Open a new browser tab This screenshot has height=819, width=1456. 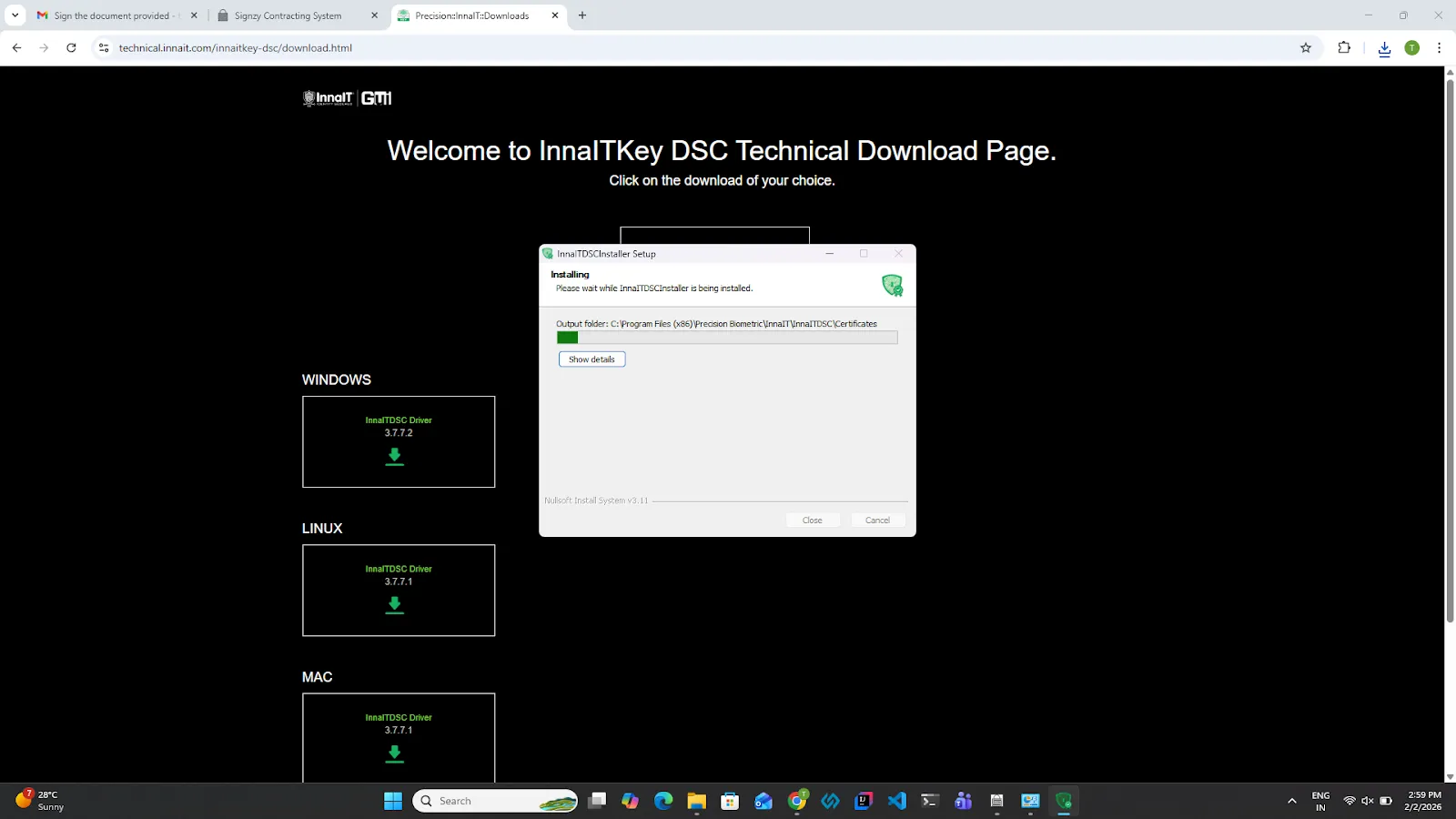[582, 15]
